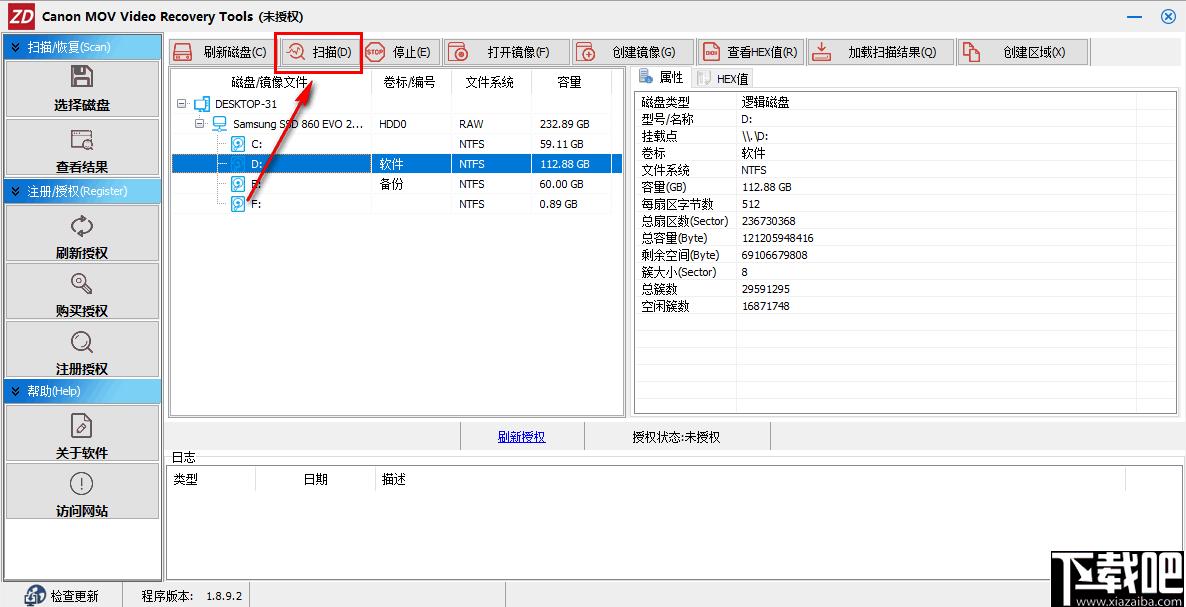The image size is (1186, 607).
Task: Click the 授权状态:未授权 status text
Action: pyautogui.click(x=676, y=437)
